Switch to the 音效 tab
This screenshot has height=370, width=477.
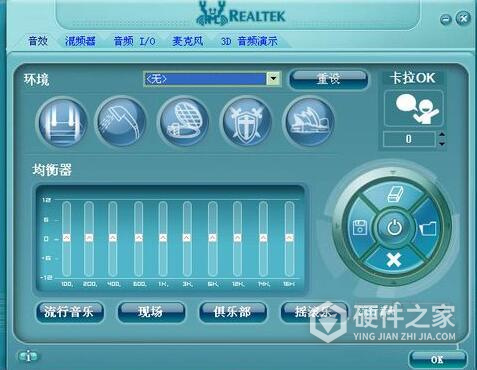(38, 41)
